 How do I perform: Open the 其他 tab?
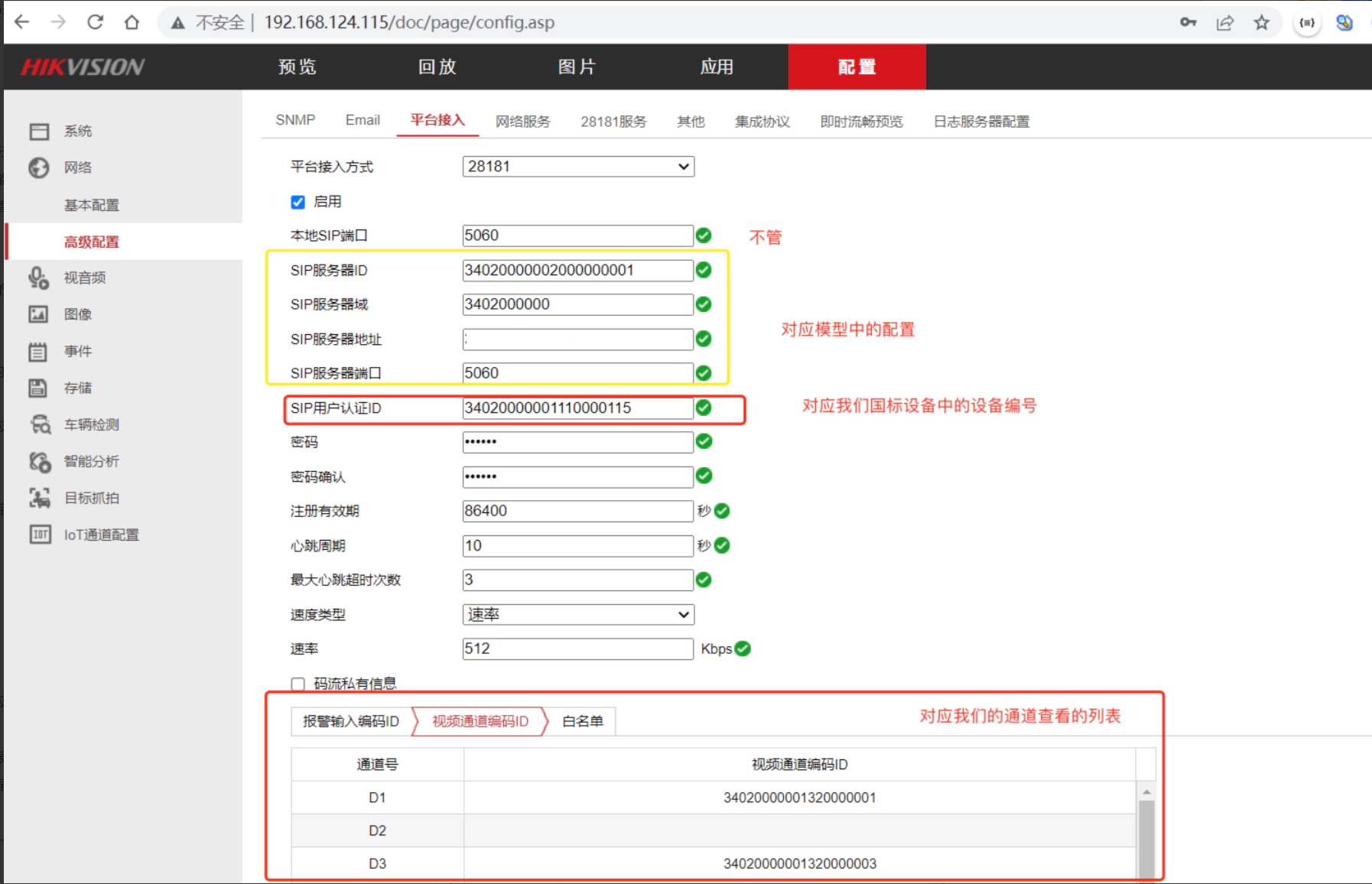click(x=691, y=122)
